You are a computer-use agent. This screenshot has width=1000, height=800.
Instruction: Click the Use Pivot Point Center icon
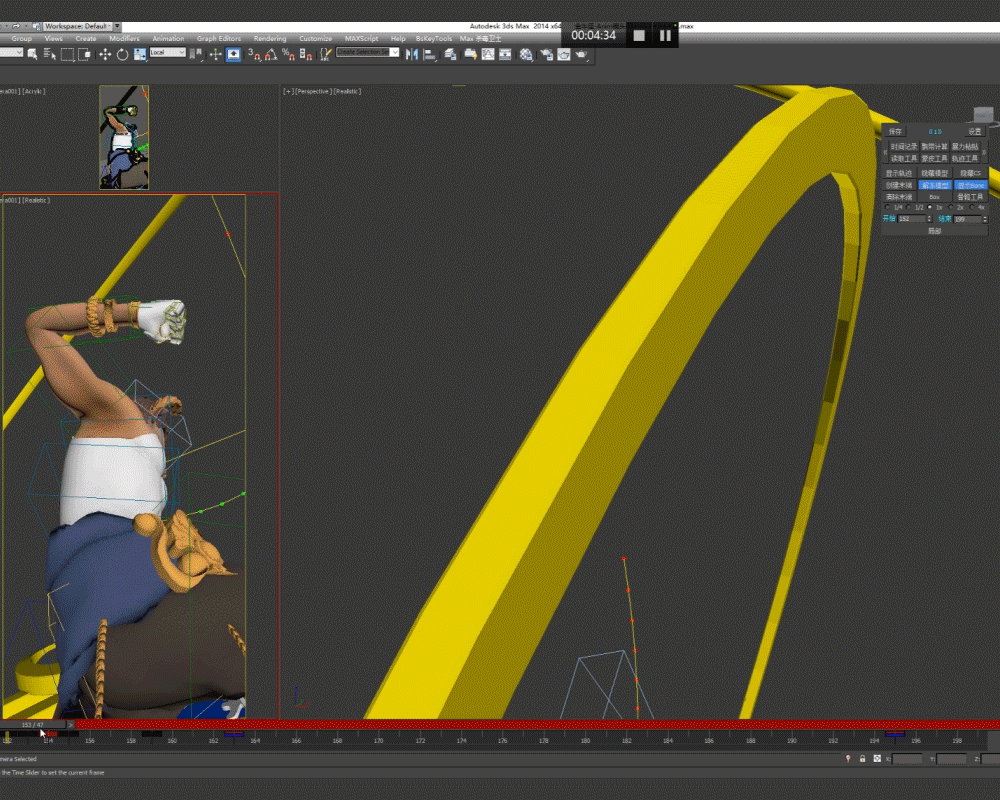click(197, 54)
